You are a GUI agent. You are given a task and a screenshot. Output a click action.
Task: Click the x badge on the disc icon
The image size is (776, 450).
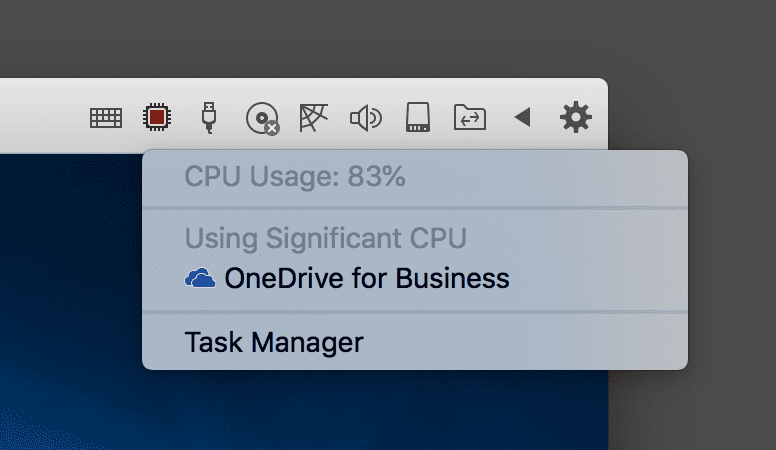click(x=272, y=128)
